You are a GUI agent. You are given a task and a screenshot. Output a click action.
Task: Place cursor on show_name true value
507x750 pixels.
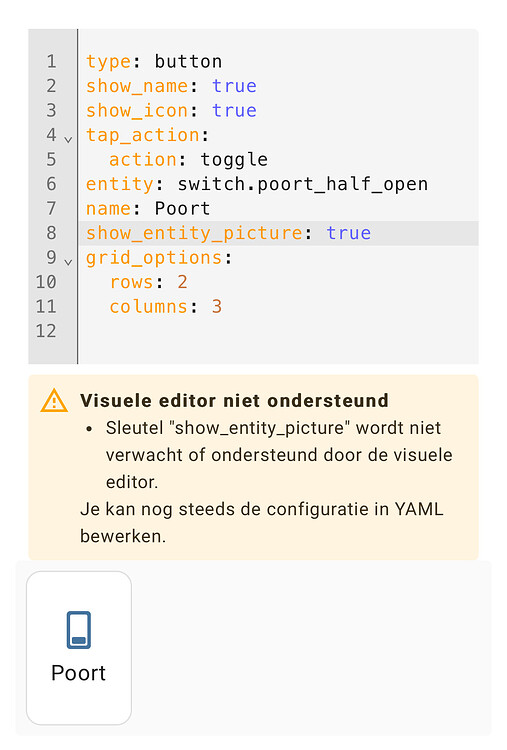[x=234, y=86]
